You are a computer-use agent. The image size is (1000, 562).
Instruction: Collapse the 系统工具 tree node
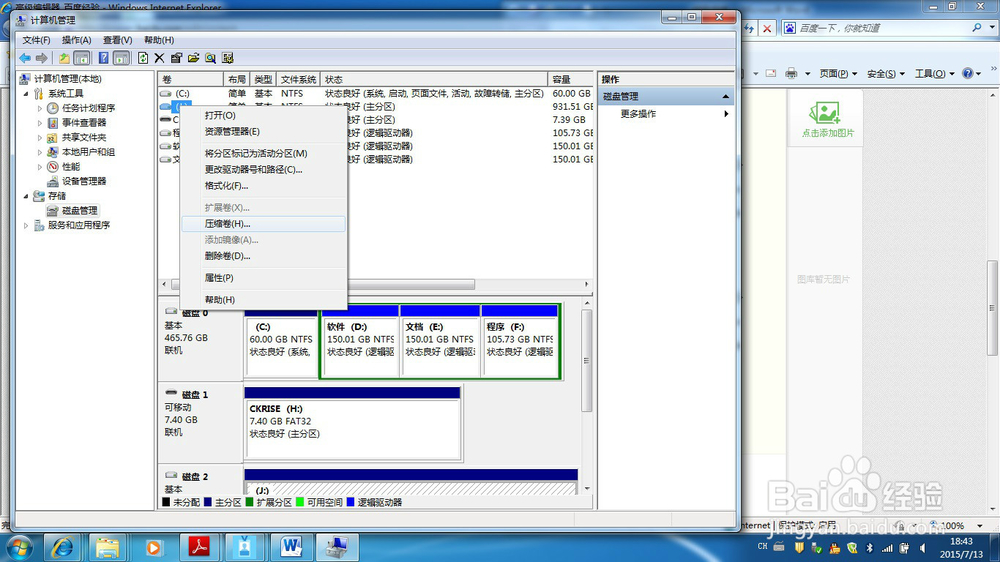pos(26,94)
